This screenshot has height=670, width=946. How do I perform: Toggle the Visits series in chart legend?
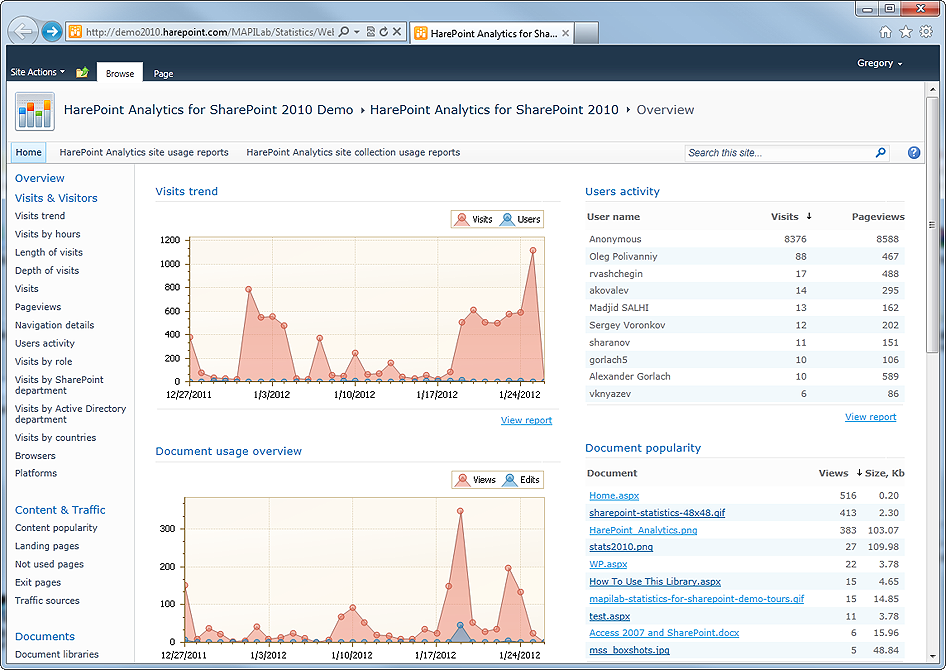[x=474, y=219]
